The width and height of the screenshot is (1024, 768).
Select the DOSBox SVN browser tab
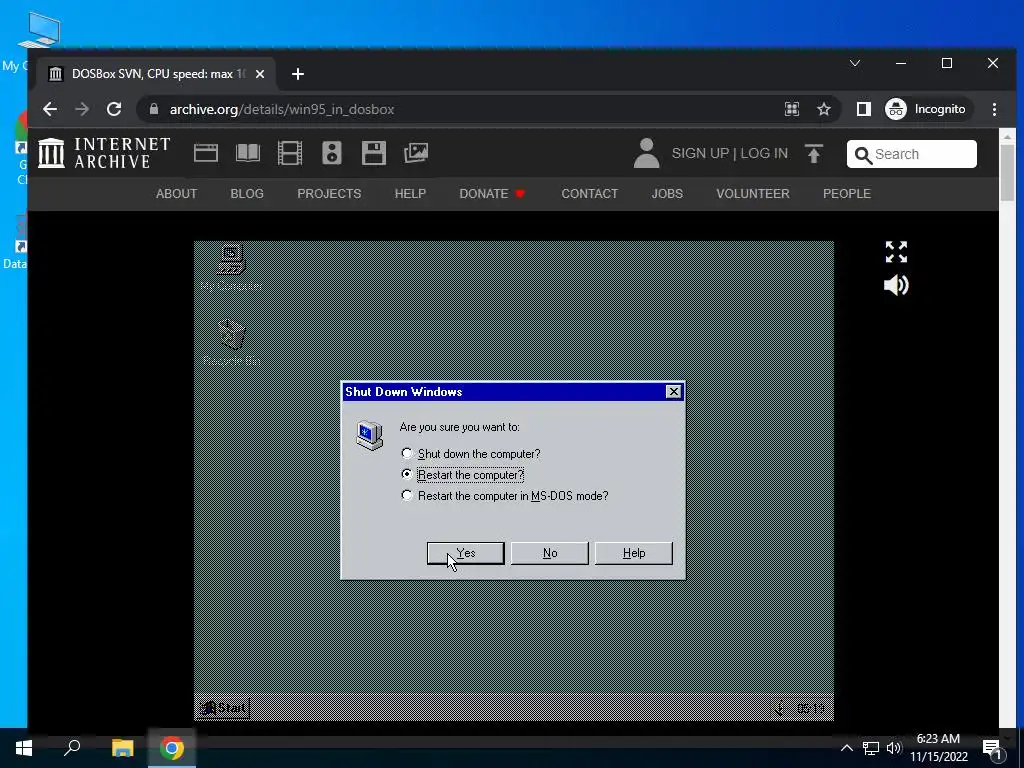[155, 74]
